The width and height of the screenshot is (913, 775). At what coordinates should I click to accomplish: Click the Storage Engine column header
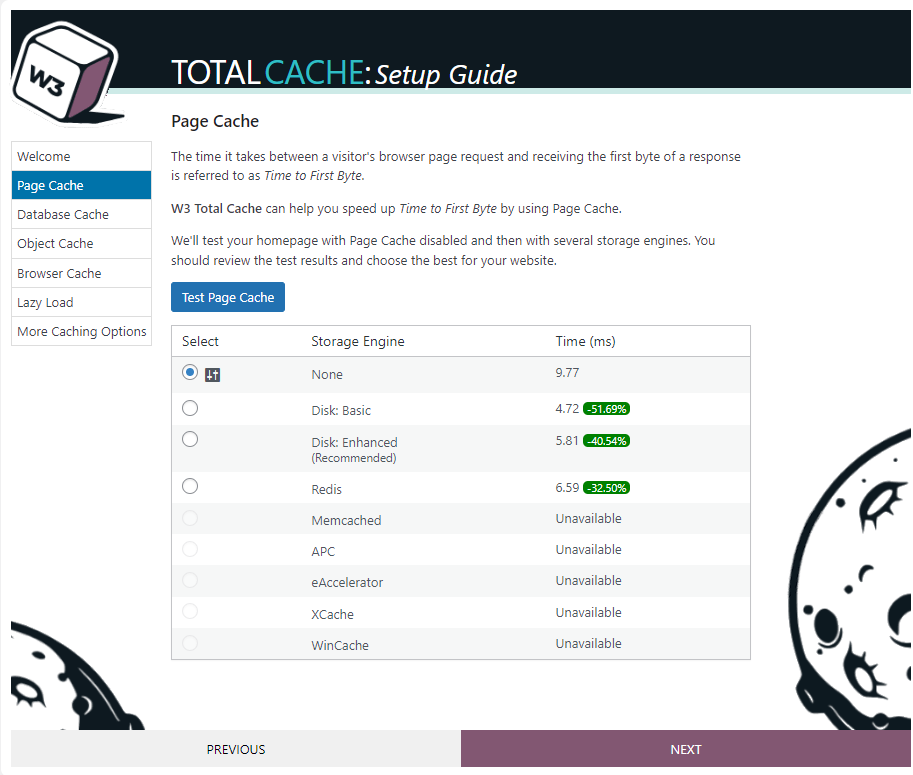pos(358,341)
